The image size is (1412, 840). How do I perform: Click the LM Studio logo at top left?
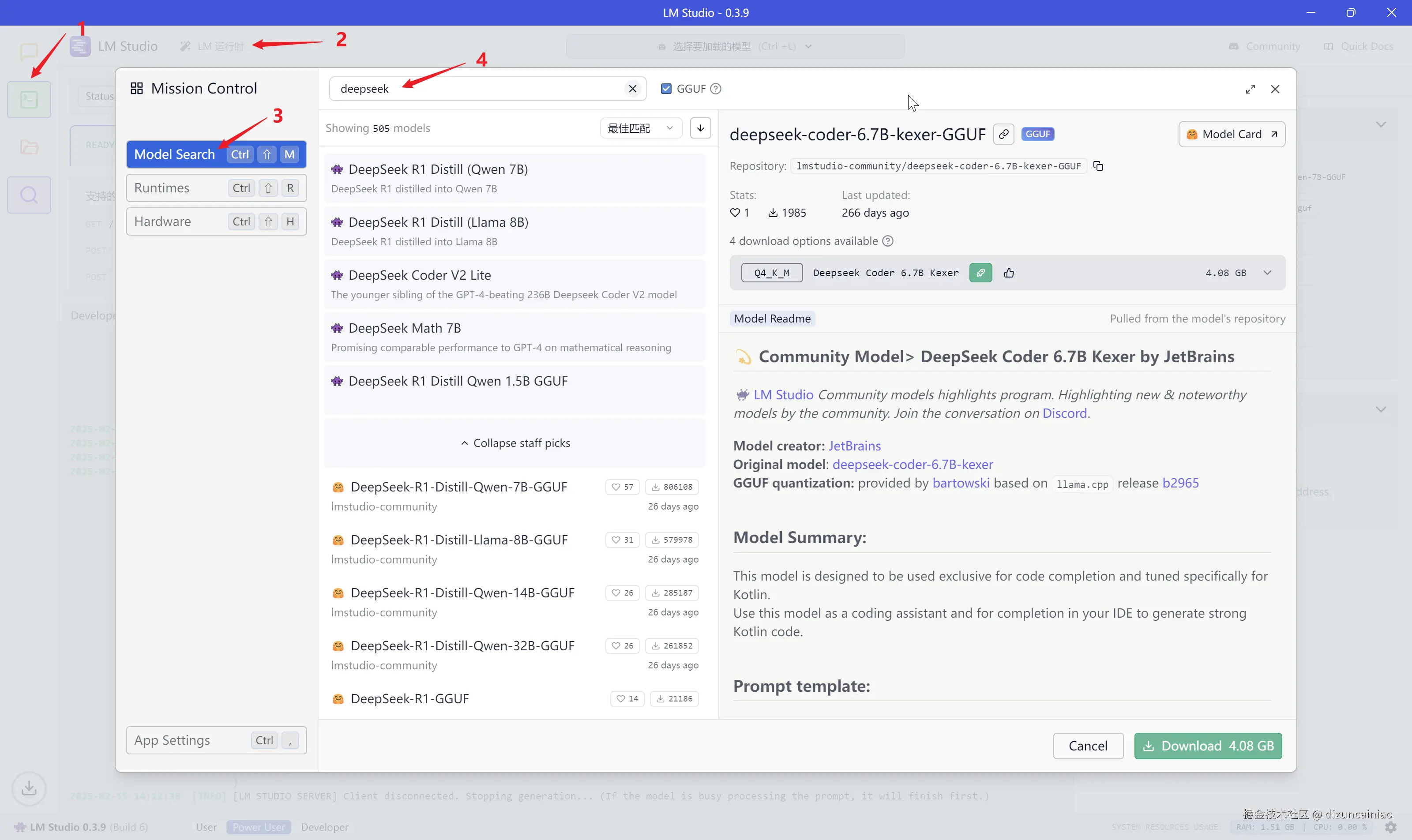click(x=80, y=46)
